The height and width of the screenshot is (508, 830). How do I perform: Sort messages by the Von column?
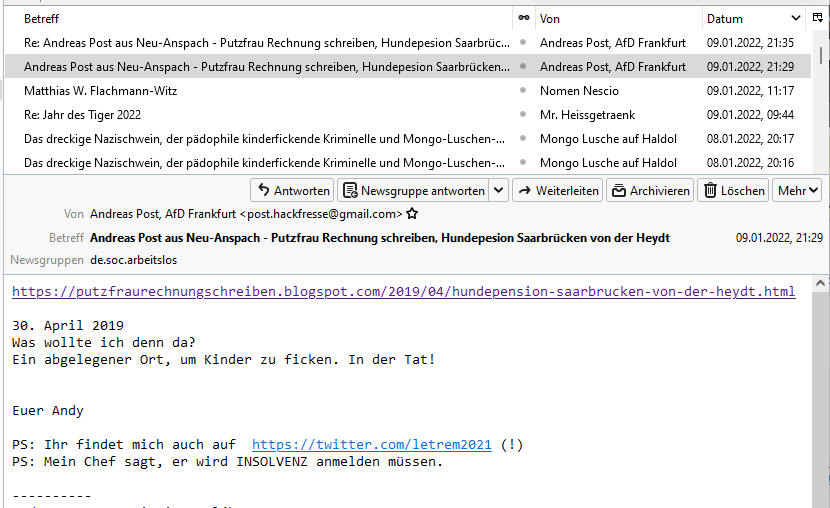pyautogui.click(x=549, y=19)
